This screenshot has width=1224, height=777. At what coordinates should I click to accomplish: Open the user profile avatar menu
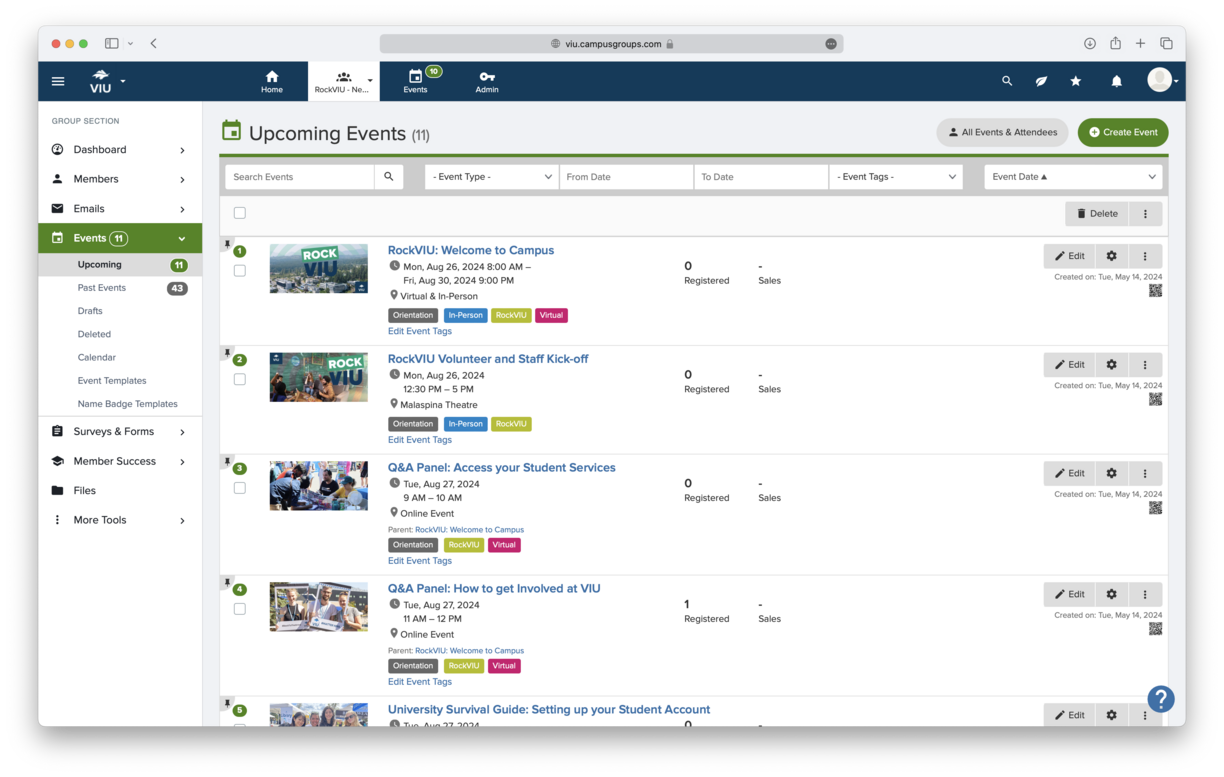[x=1162, y=80]
